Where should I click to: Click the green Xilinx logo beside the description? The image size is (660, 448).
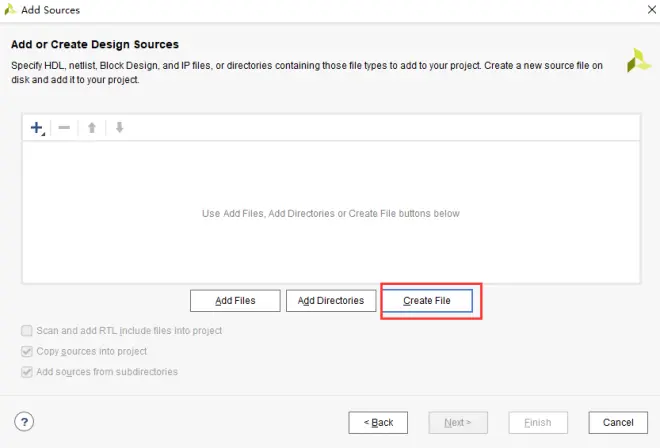click(639, 60)
